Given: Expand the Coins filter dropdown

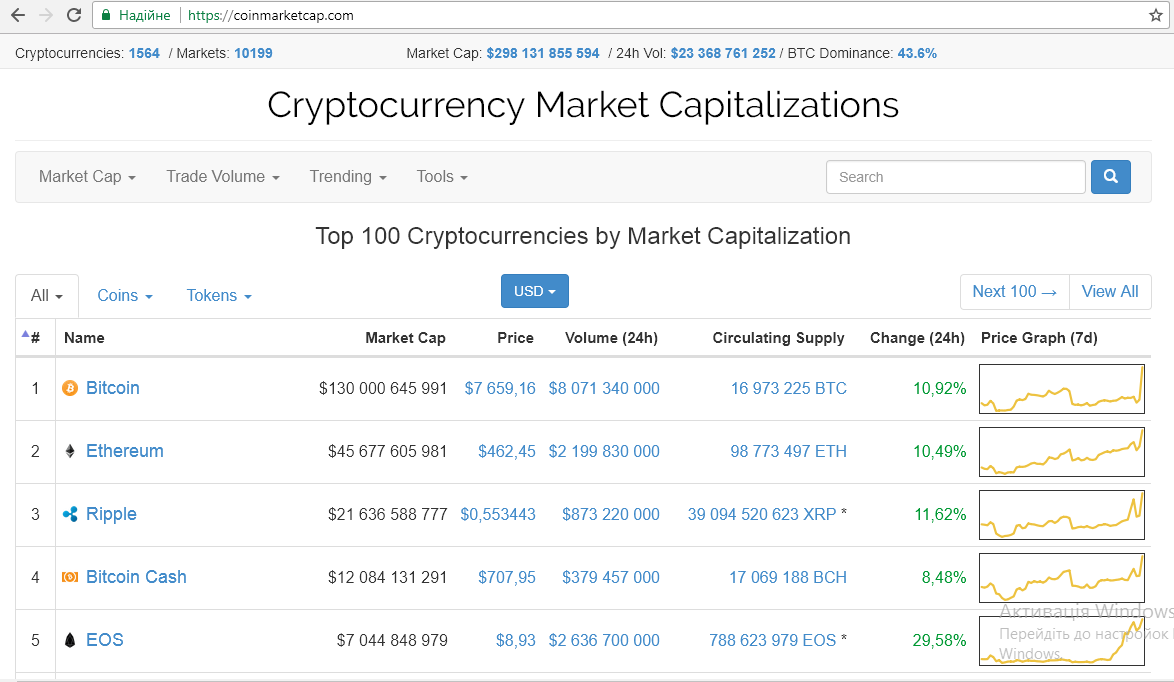Looking at the screenshot, I should click(x=125, y=296).
